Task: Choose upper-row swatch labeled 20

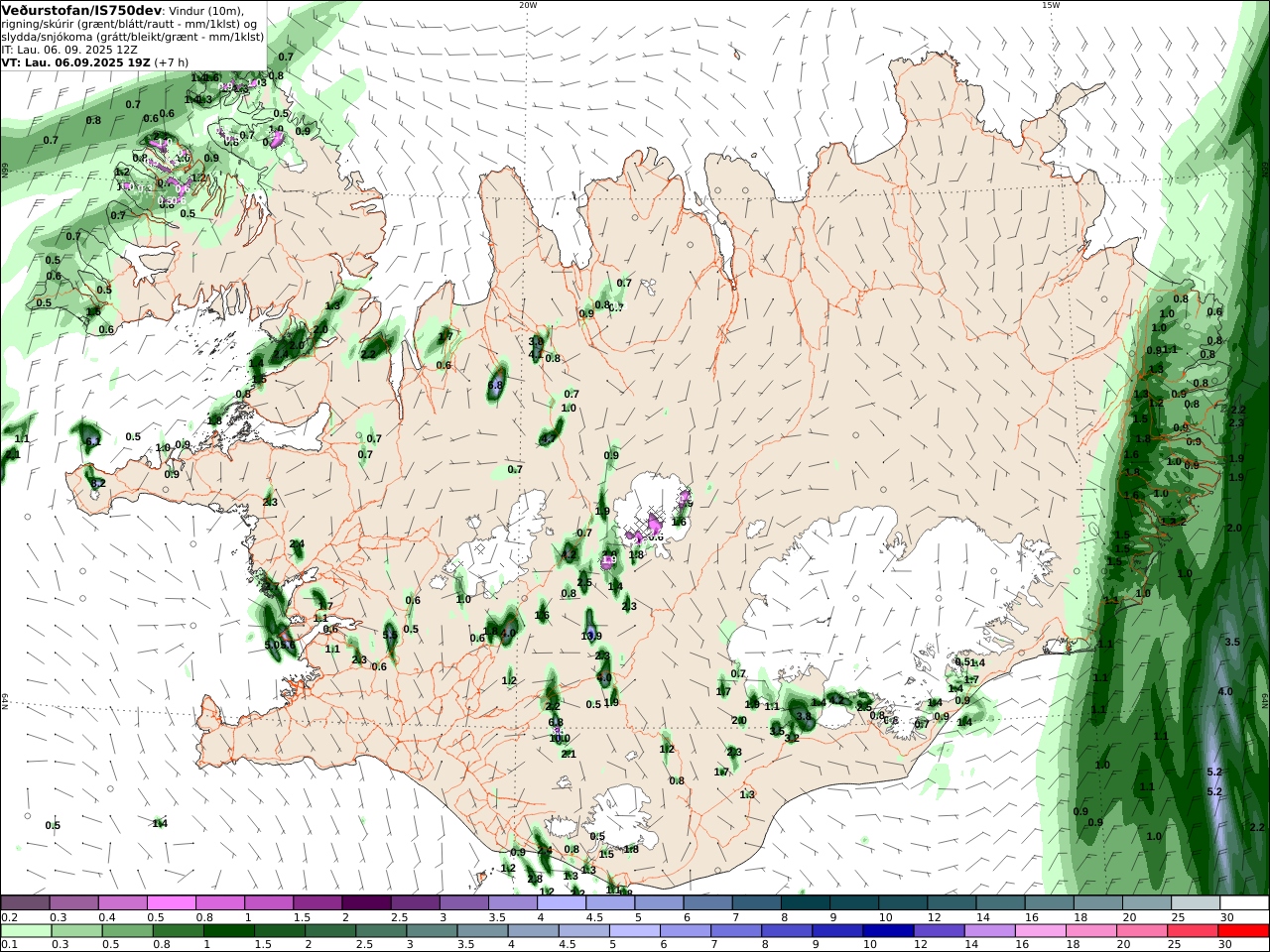Action: coord(1145,903)
